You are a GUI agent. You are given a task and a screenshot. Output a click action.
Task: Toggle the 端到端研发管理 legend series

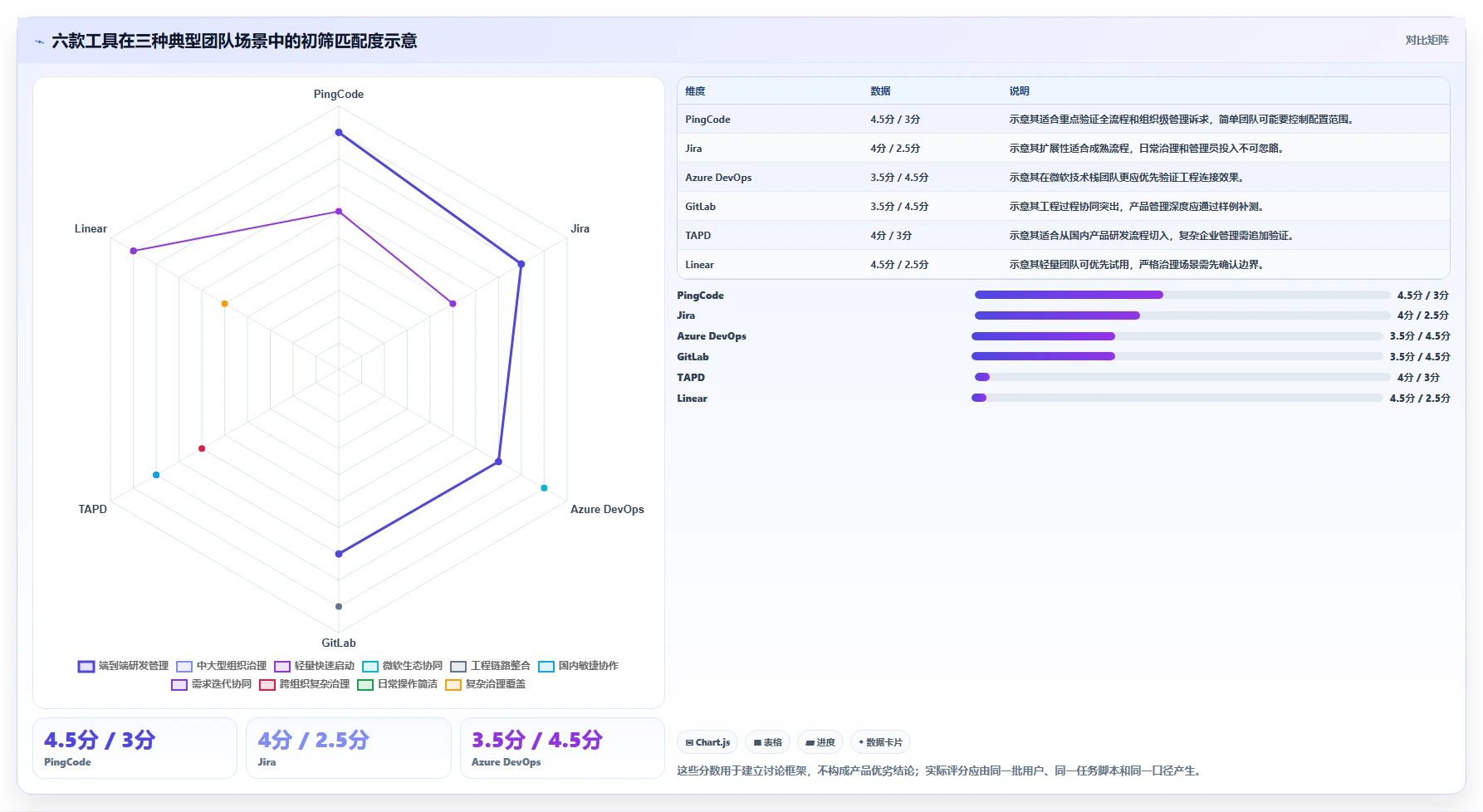[x=123, y=666]
